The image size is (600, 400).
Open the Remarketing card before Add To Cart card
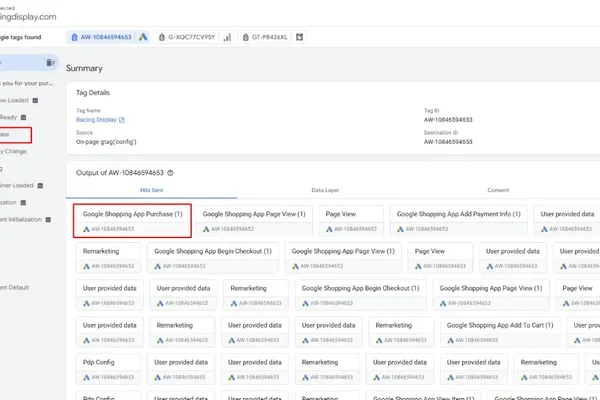401,332
